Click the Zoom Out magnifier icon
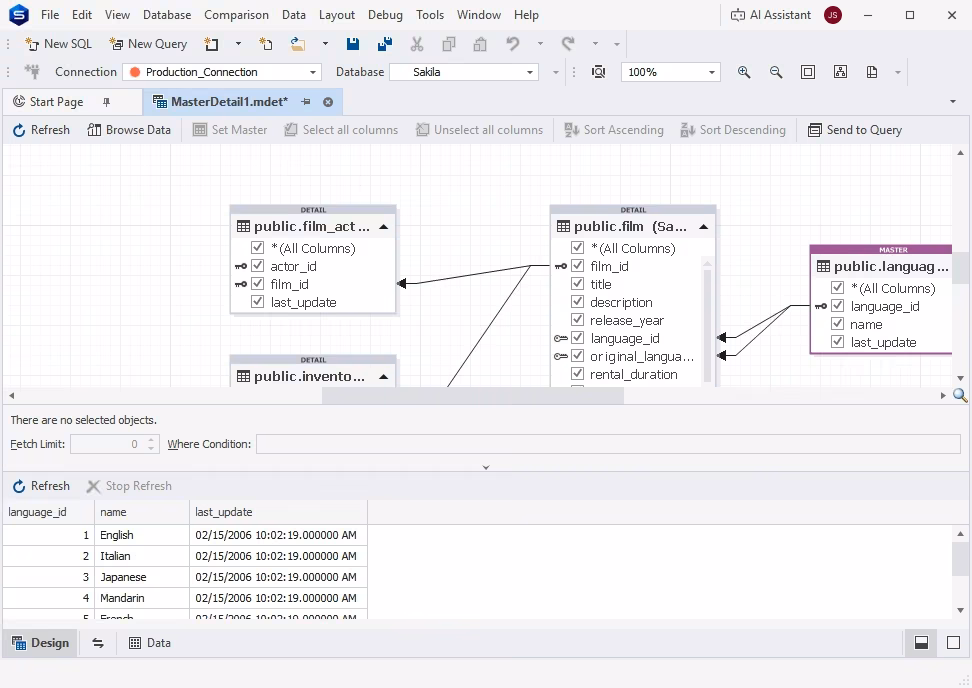The height and width of the screenshot is (688, 972). point(775,72)
